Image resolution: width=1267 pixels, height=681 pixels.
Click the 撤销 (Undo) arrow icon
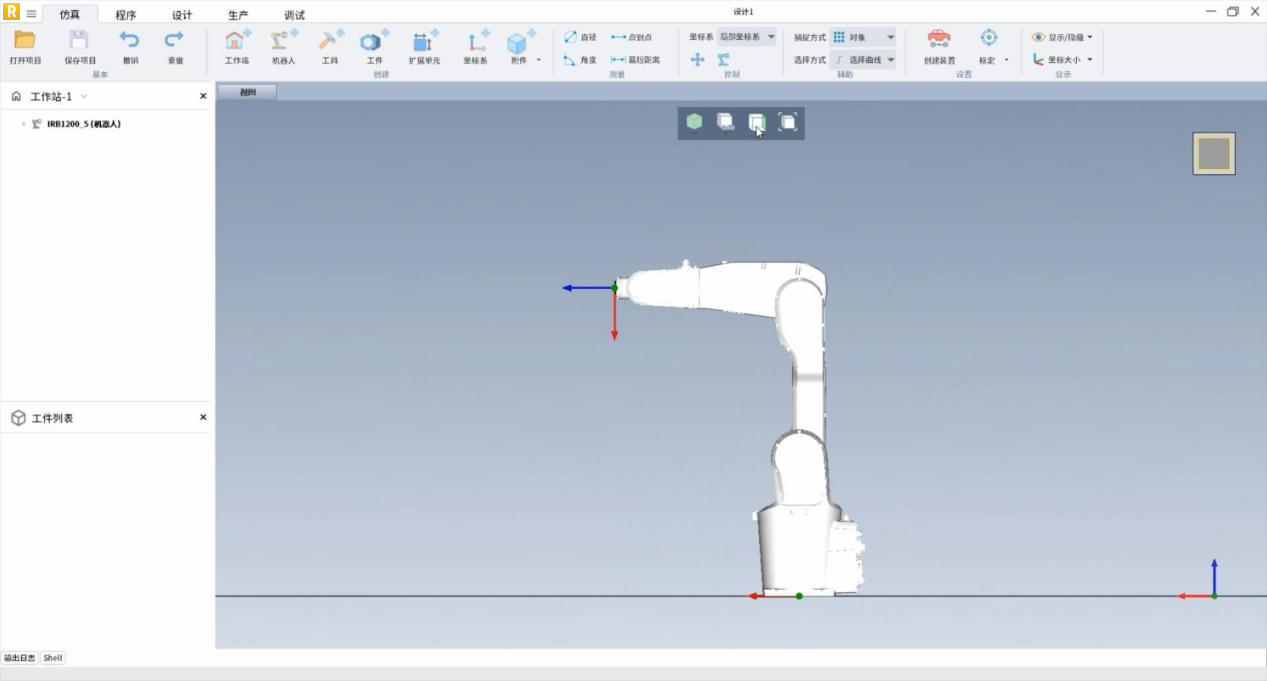[x=130, y=40]
